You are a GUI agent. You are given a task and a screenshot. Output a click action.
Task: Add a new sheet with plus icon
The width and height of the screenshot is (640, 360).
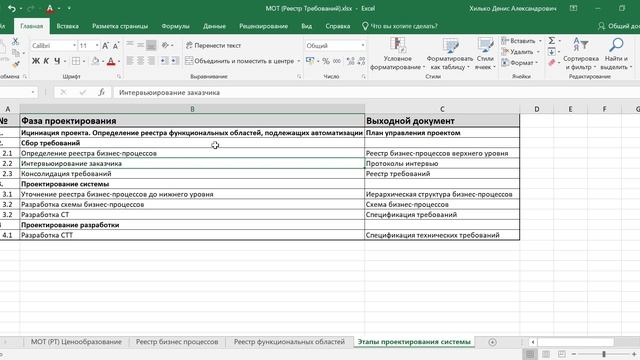(x=492, y=342)
